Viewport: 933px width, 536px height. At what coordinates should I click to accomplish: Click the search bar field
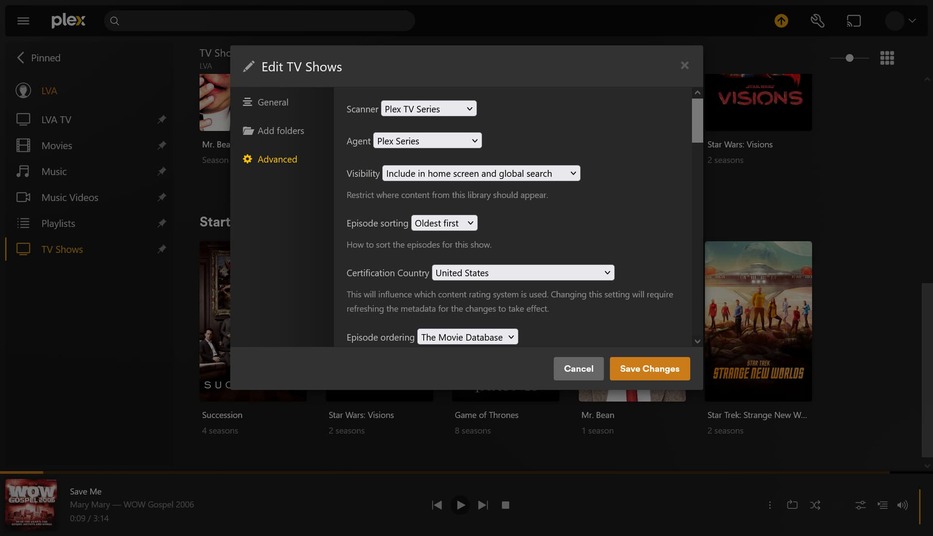tap(259, 21)
